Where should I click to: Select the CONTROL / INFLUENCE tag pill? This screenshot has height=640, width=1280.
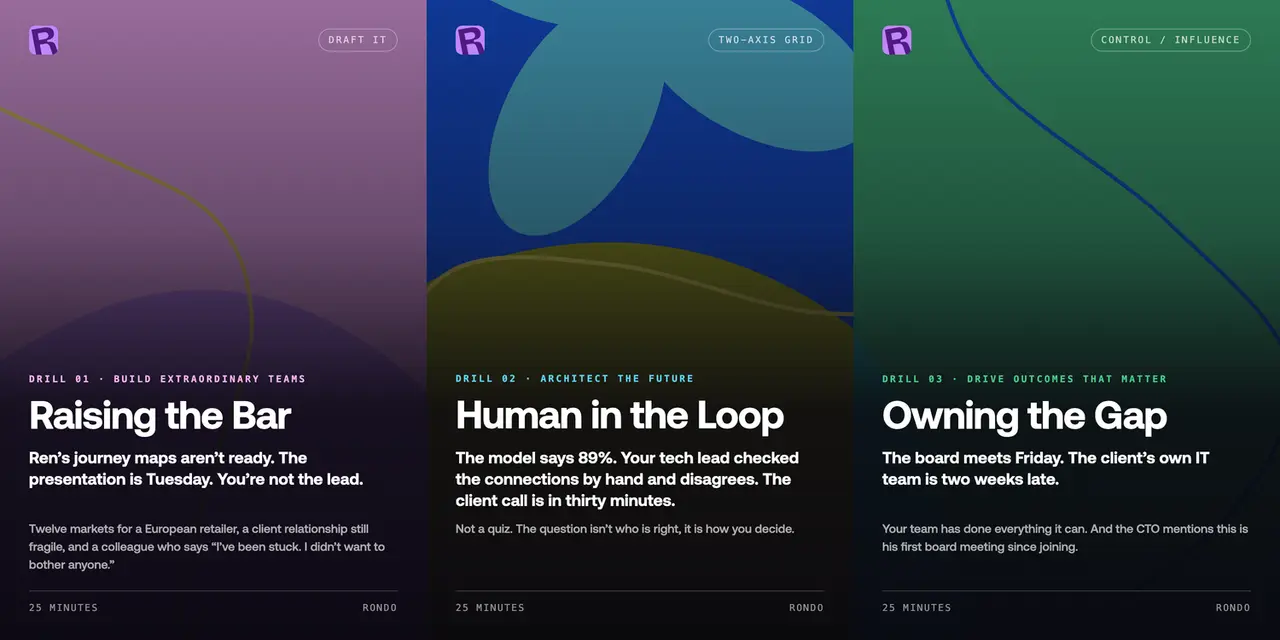(x=1170, y=40)
